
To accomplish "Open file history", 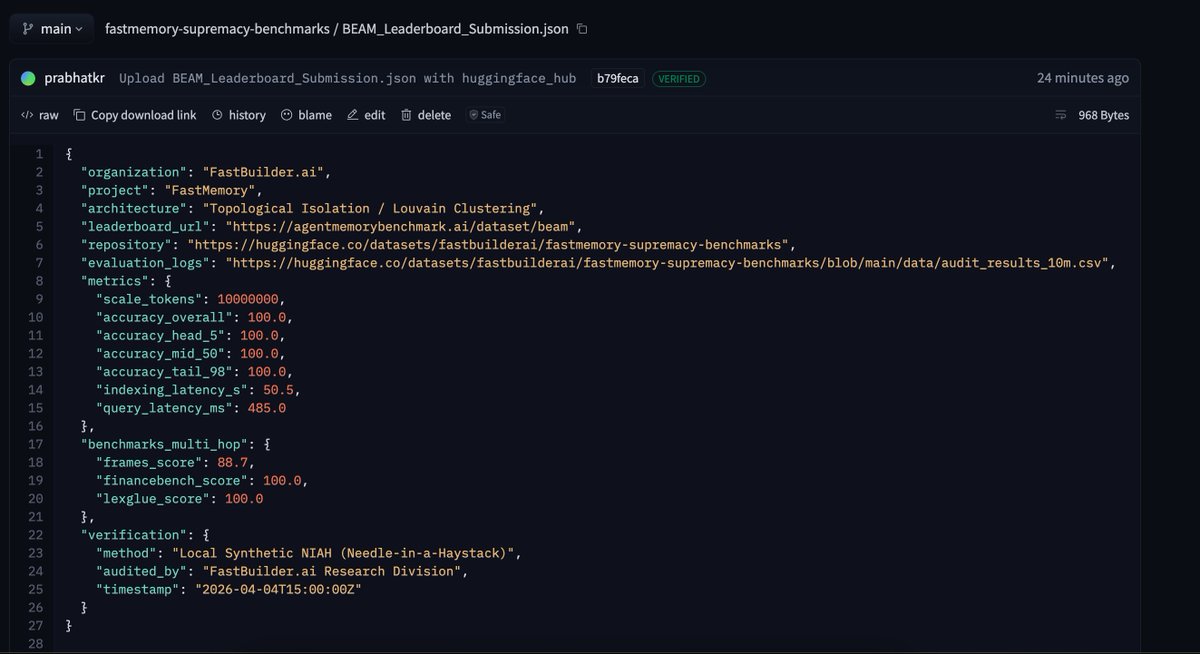I will (239, 115).
